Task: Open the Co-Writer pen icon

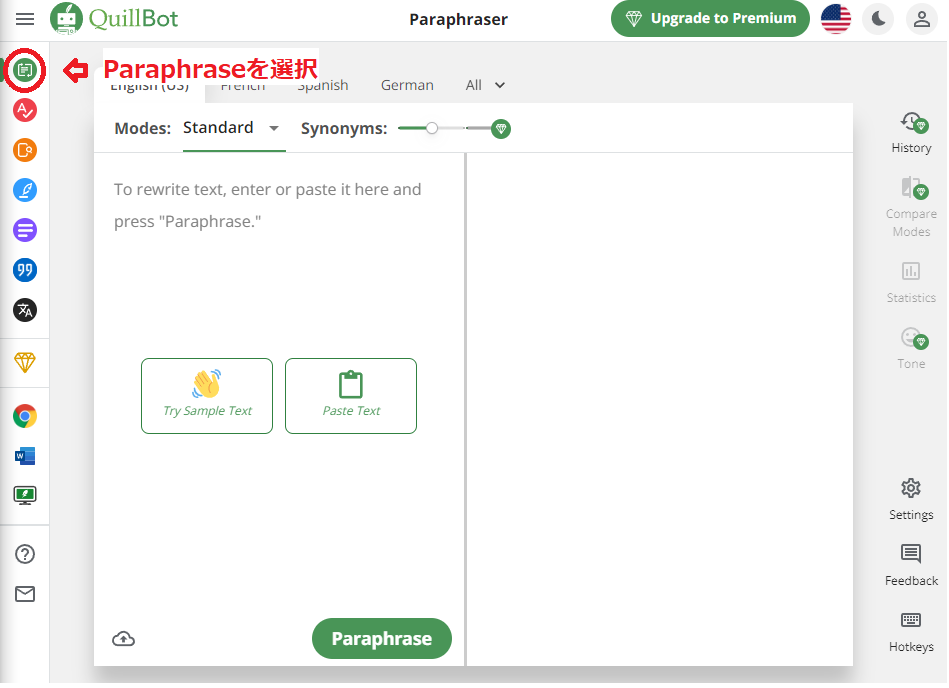Action: coord(25,190)
